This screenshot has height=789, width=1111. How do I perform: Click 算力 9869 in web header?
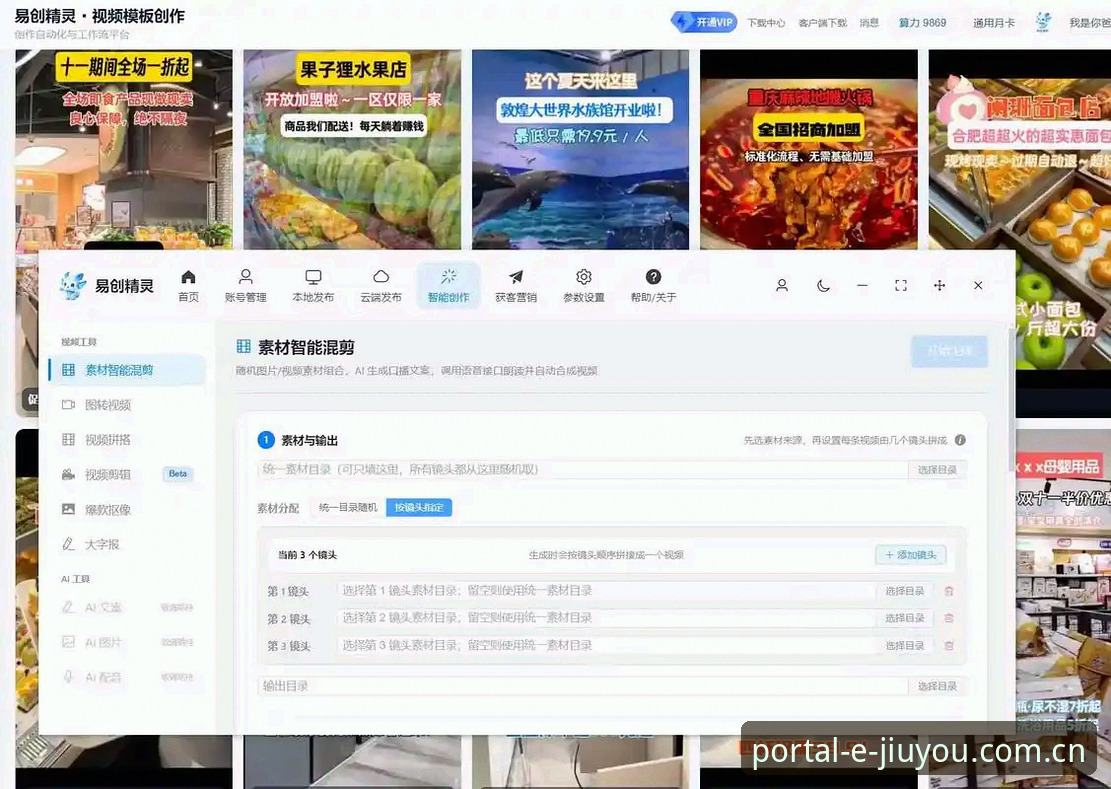point(922,23)
